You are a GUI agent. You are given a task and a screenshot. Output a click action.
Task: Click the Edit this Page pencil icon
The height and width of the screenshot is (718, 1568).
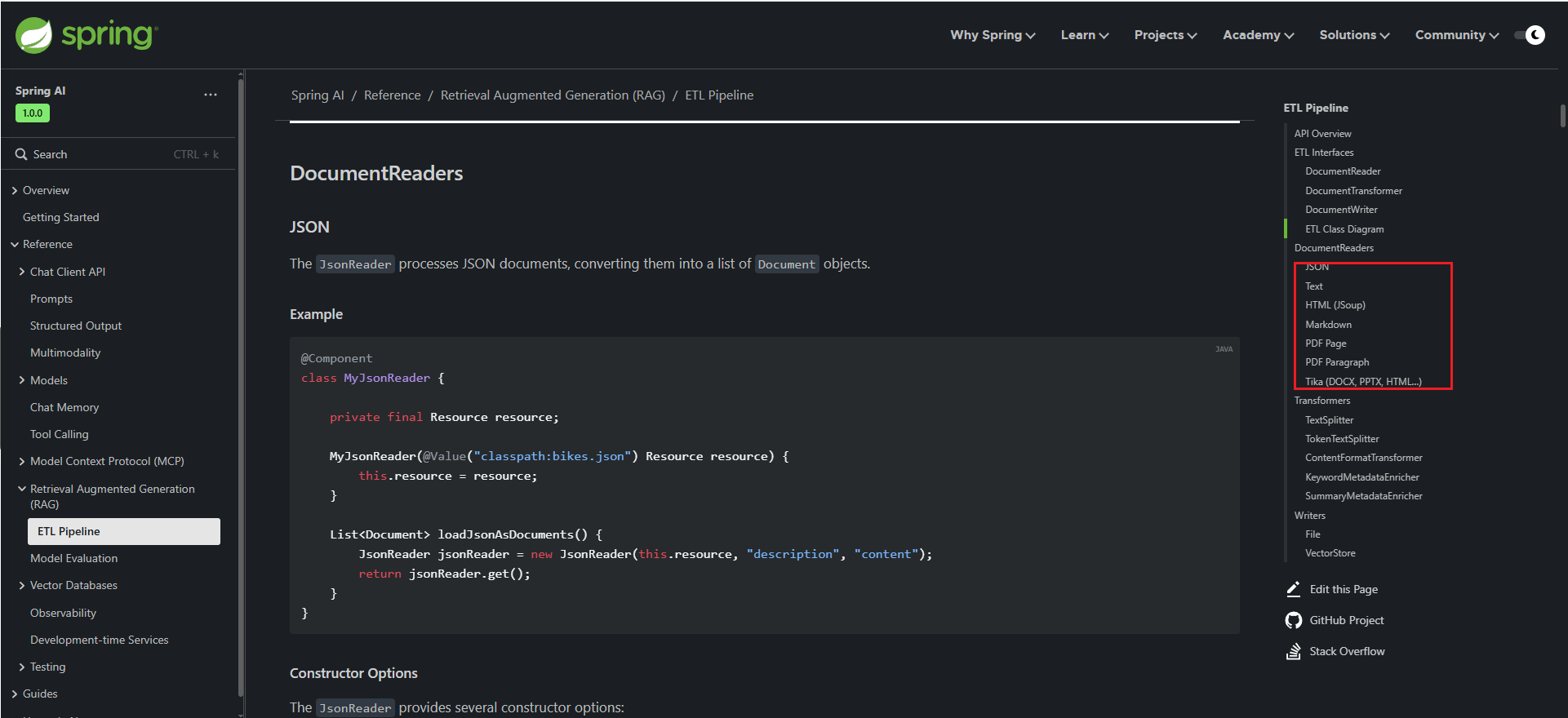(1294, 589)
